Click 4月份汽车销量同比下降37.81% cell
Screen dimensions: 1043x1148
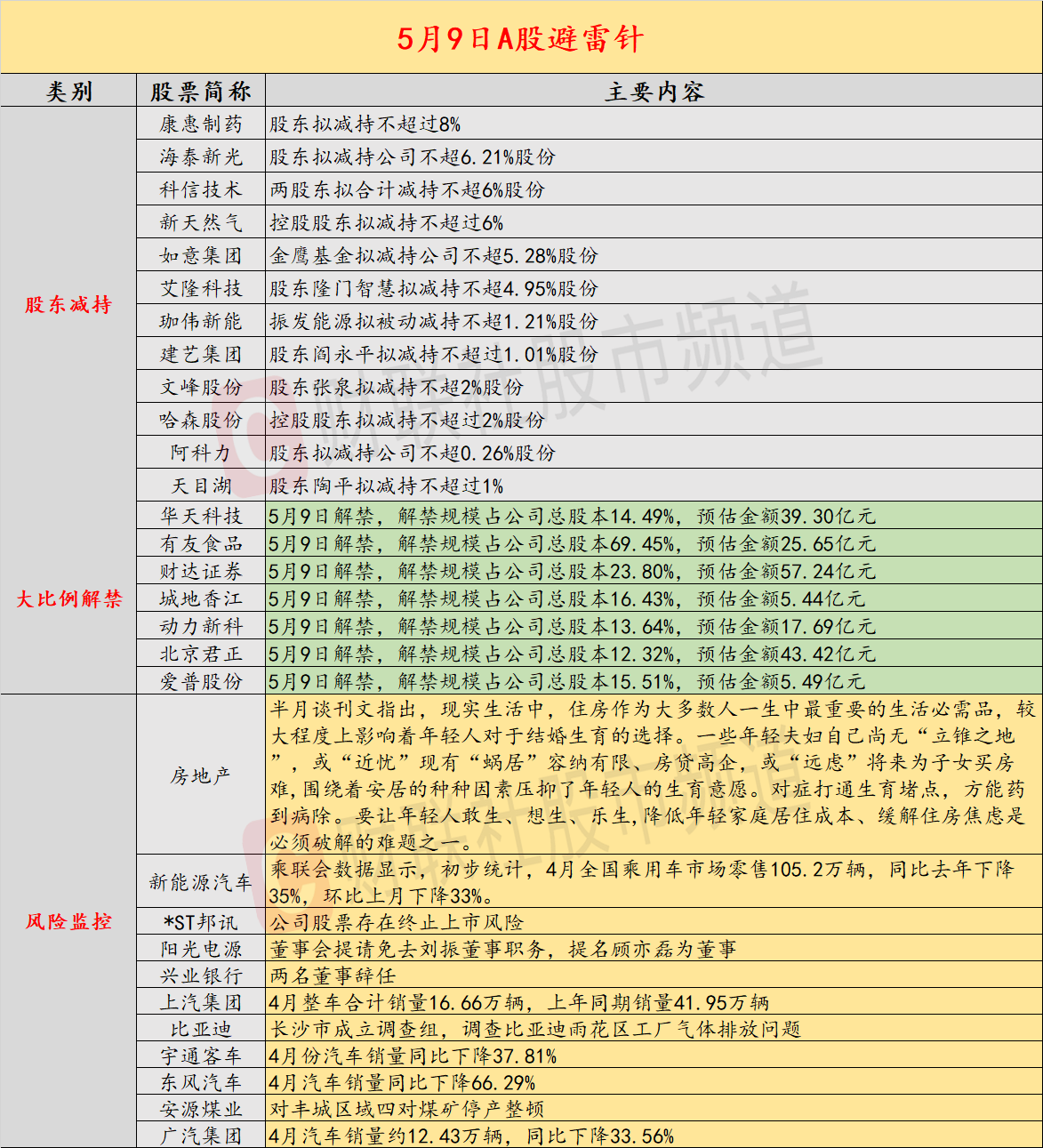(x=654, y=1056)
